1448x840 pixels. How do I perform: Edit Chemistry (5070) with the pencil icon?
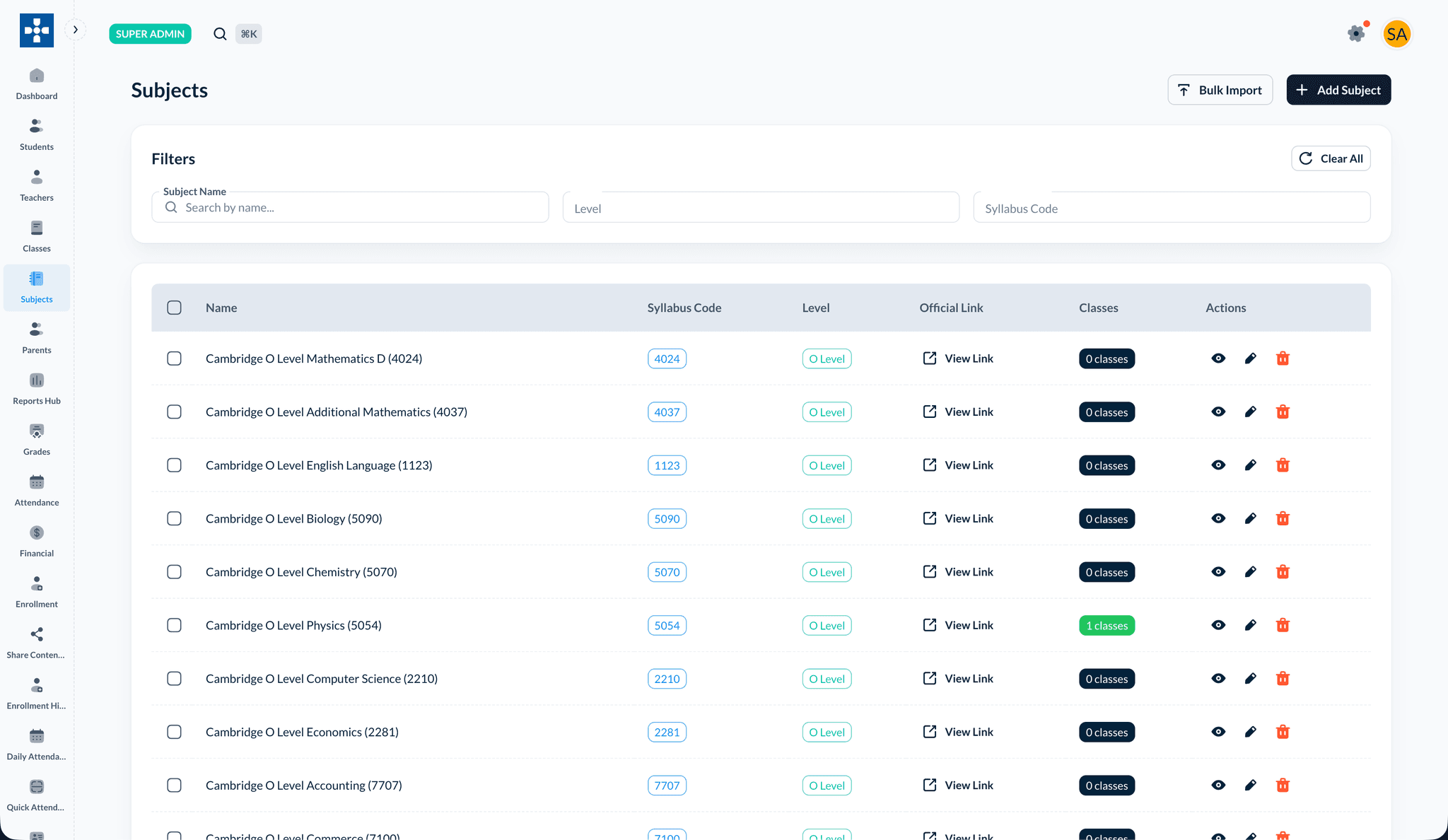[x=1251, y=572]
